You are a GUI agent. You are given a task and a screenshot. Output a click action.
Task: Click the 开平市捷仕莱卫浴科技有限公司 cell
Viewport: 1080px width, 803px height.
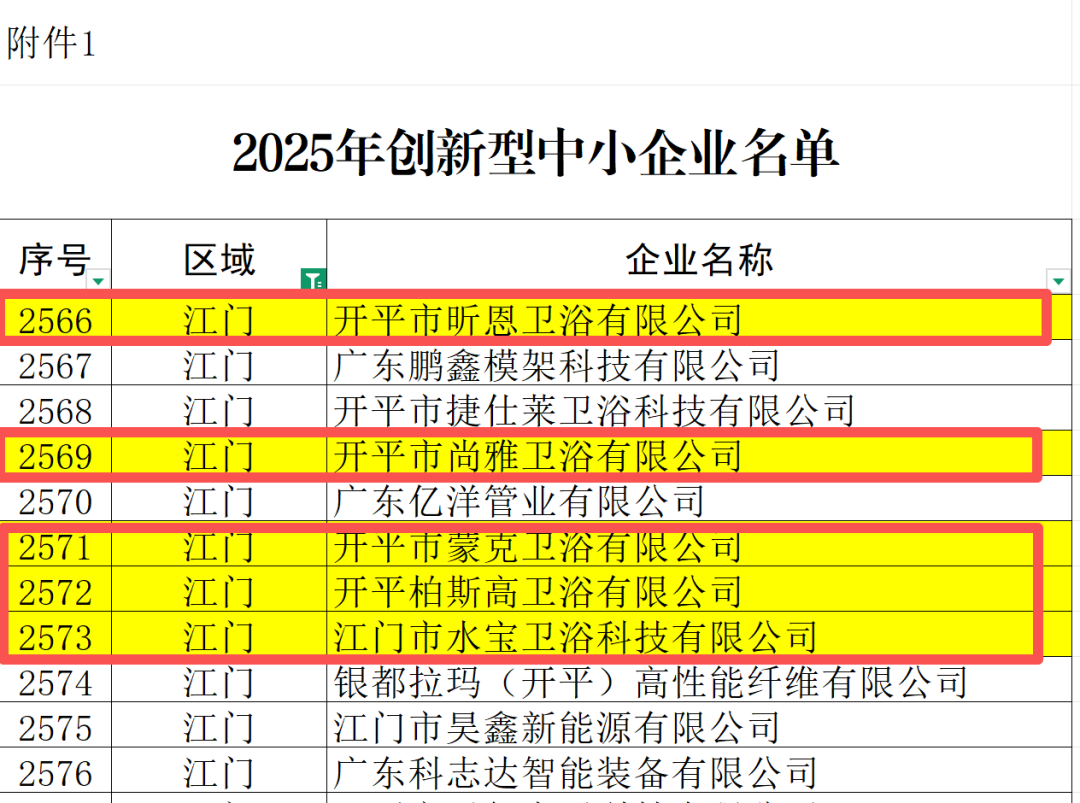[x=594, y=411]
